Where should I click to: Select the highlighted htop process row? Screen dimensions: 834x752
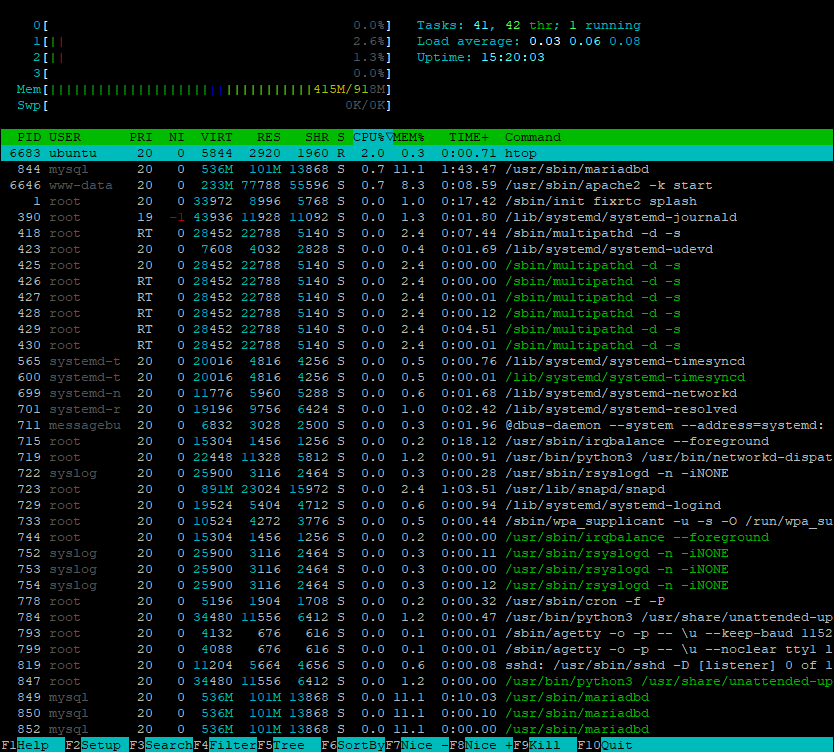417,153
